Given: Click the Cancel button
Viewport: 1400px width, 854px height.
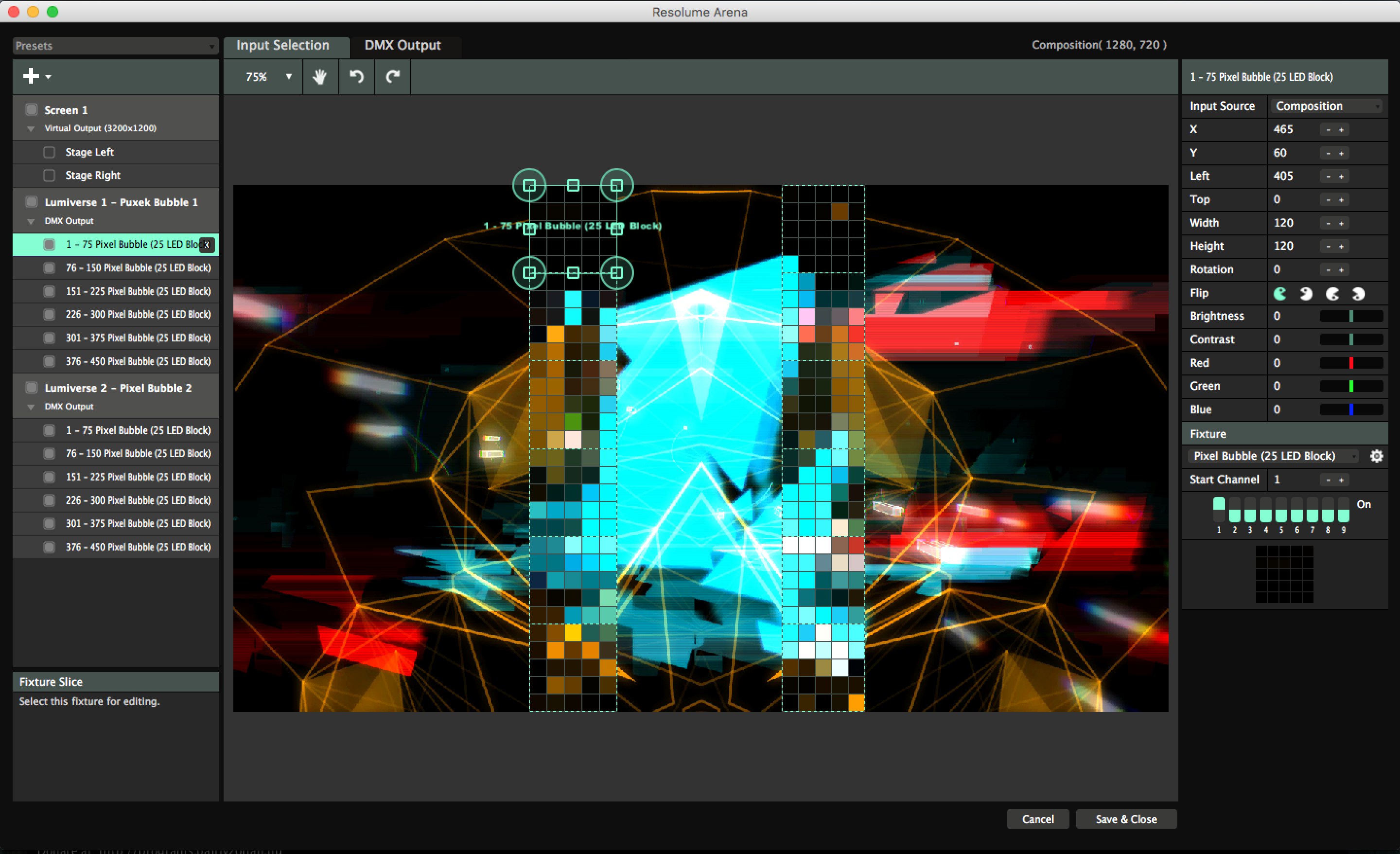Looking at the screenshot, I should (1037, 819).
